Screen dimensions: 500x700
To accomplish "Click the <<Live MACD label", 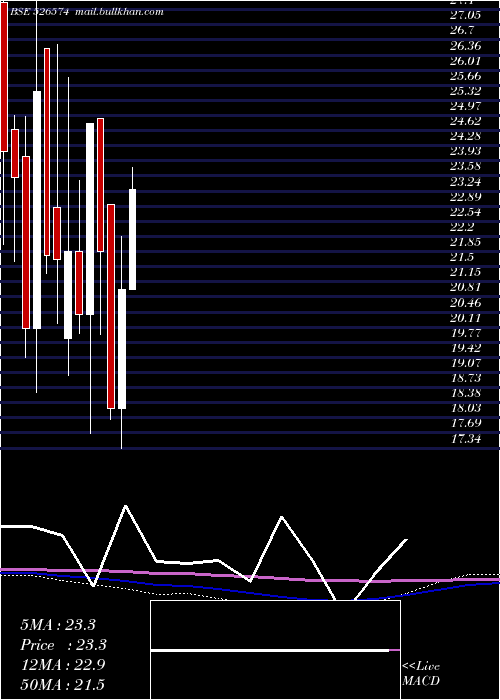I will pos(421,674).
